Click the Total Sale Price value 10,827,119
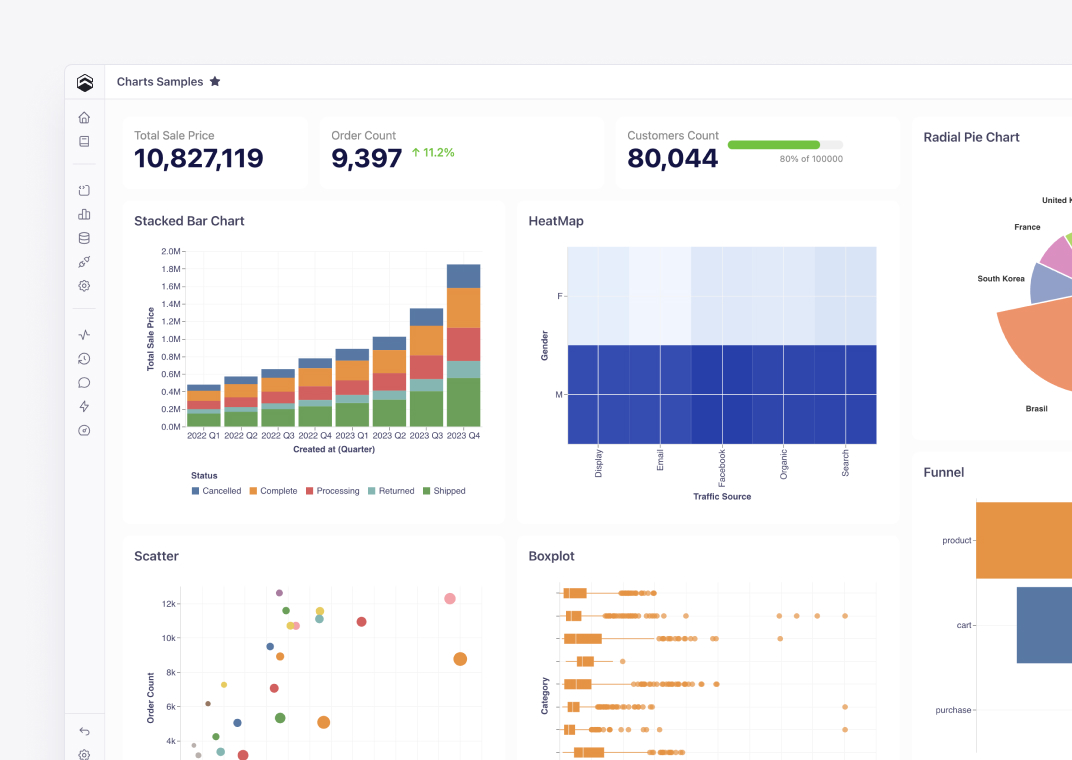Image resolution: width=1072 pixels, height=760 pixels. [198, 159]
